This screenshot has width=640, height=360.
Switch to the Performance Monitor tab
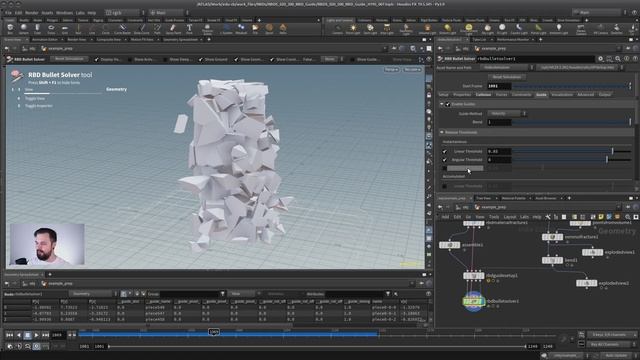click(x=513, y=40)
